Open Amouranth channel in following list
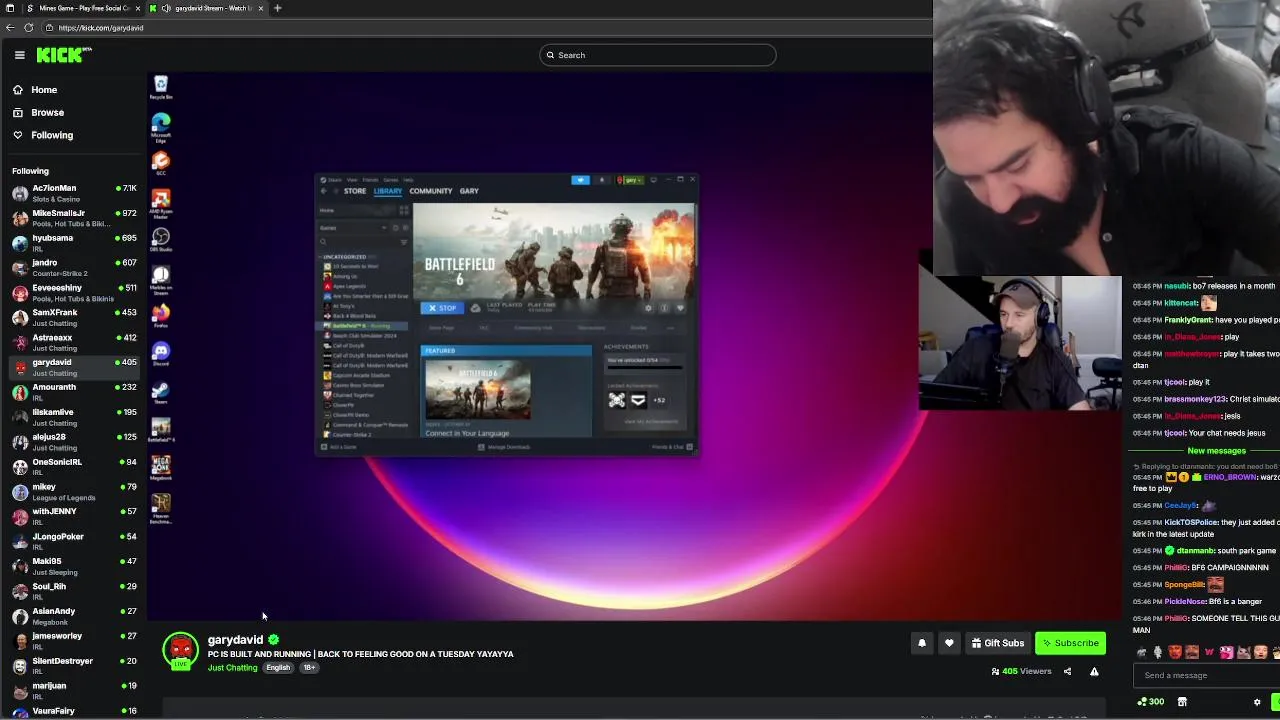This screenshot has height=720, width=1280. 74,392
